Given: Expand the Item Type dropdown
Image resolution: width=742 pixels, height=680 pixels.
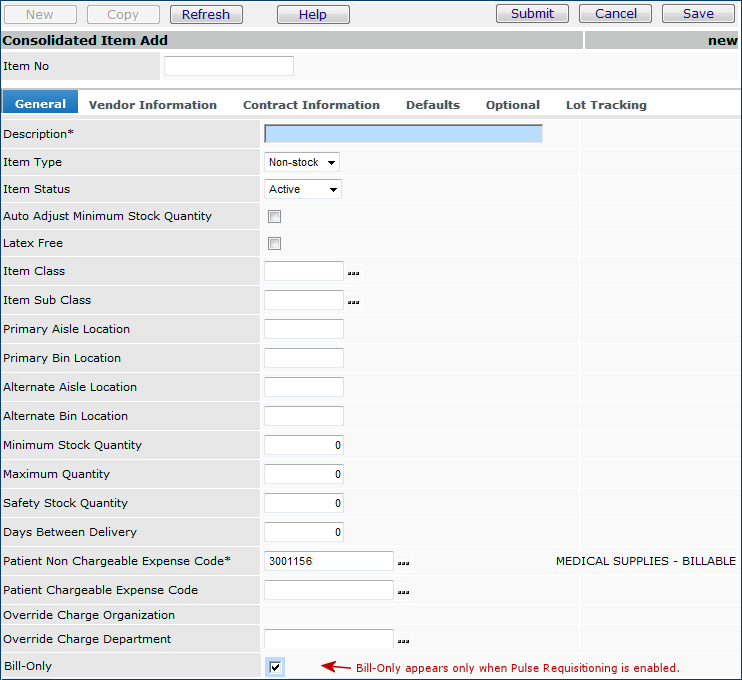Looking at the screenshot, I should point(302,162).
